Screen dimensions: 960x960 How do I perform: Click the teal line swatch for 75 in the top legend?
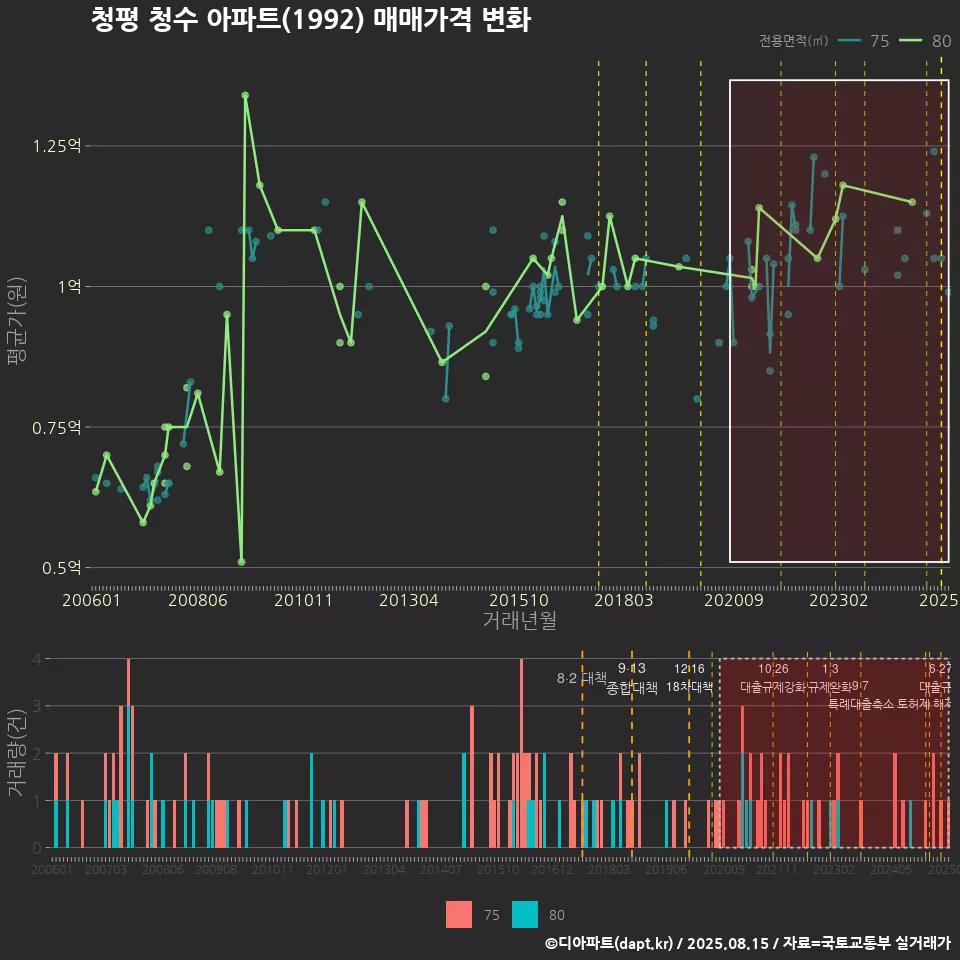(849, 41)
